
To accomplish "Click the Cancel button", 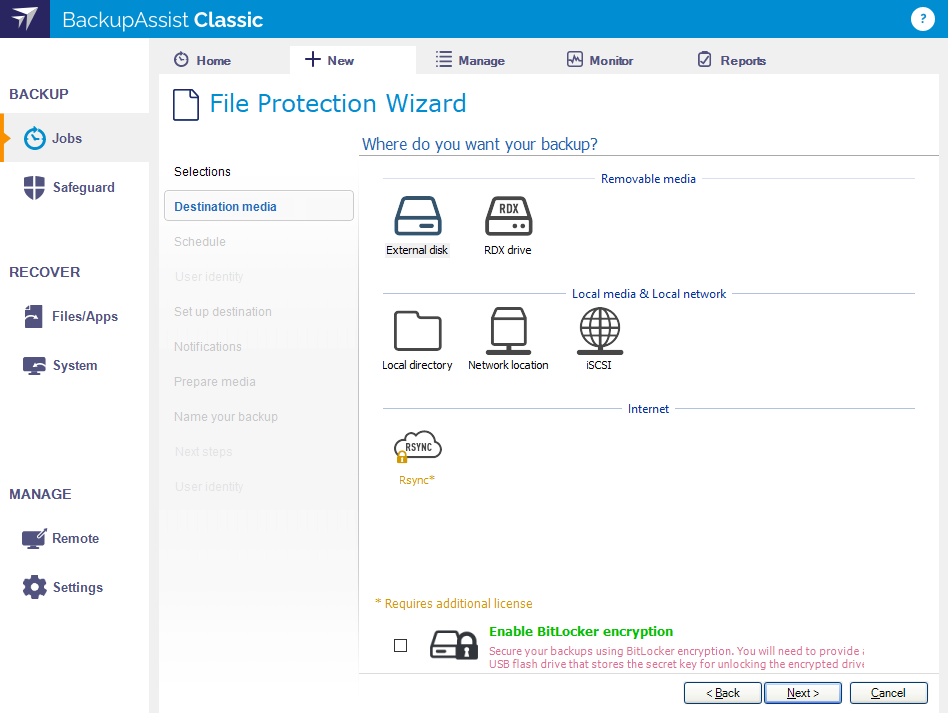I will click(888, 693).
